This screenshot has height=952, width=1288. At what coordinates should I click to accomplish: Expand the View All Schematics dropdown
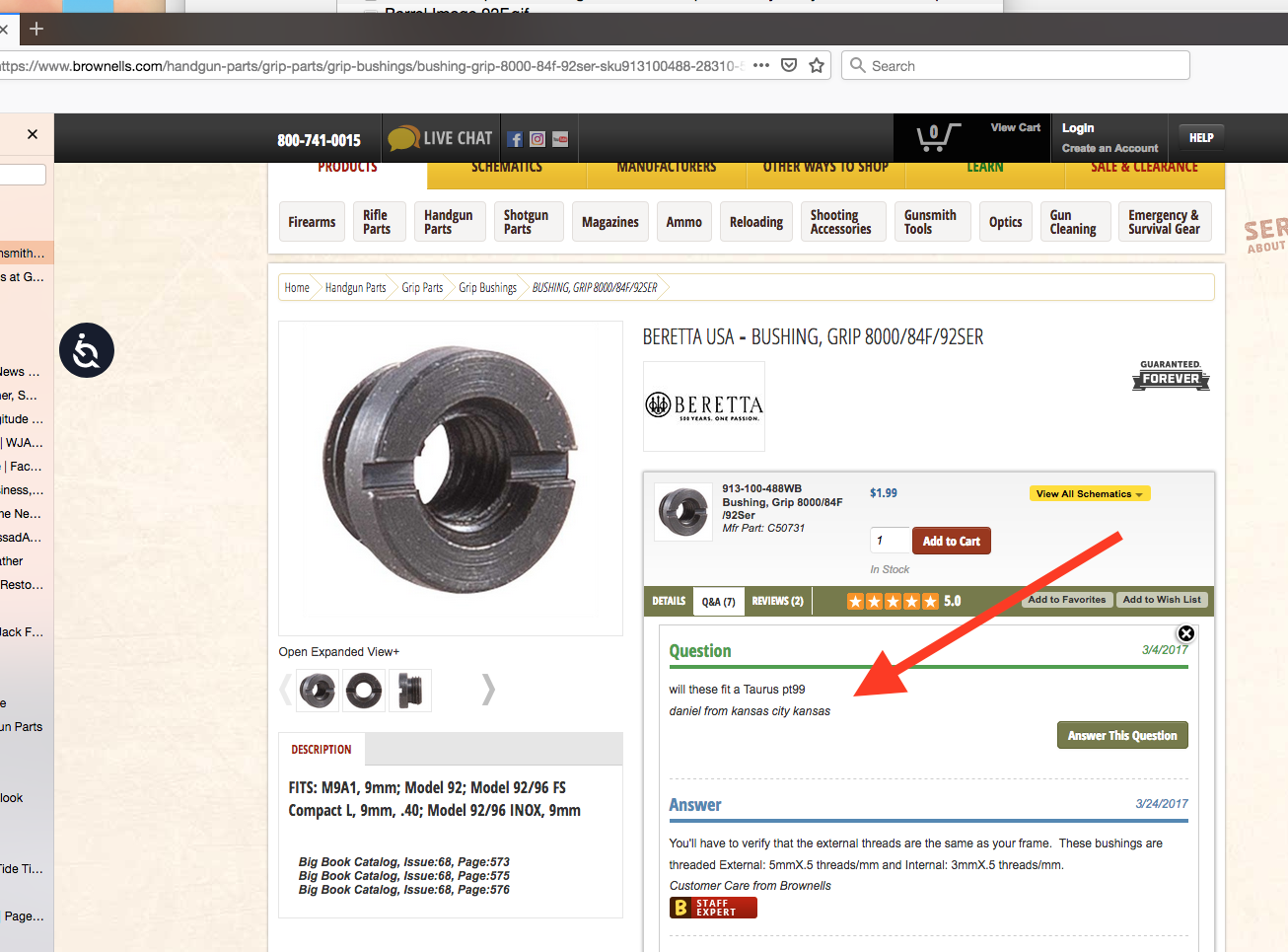pyautogui.click(x=1090, y=493)
